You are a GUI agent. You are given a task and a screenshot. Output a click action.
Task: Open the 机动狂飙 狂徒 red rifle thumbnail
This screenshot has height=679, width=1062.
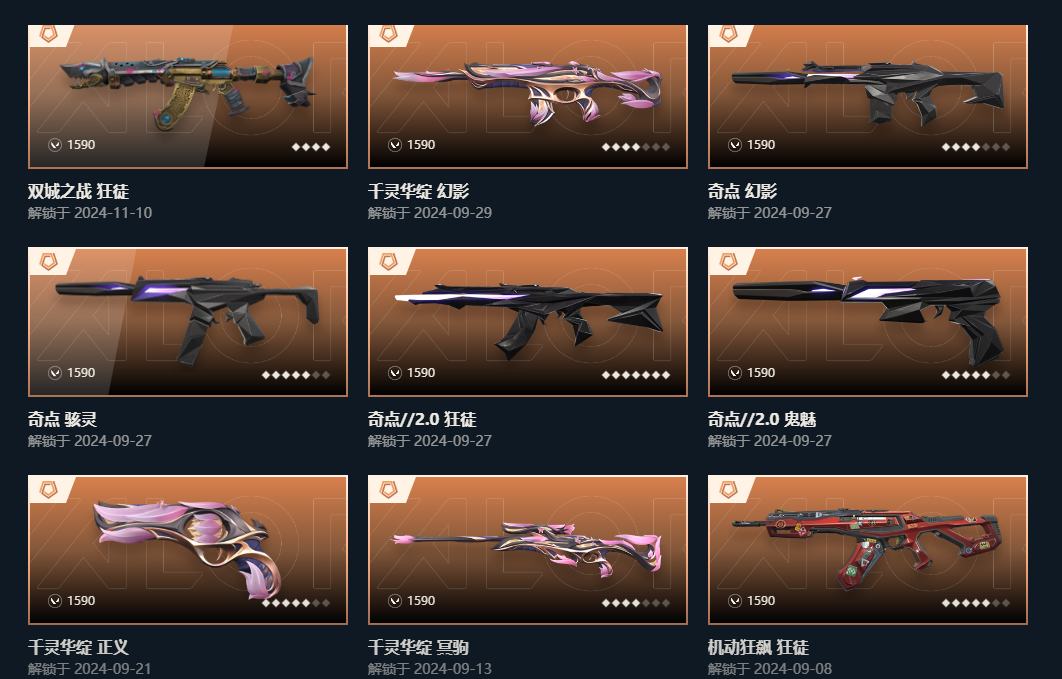pyautogui.click(x=868, y=550)
